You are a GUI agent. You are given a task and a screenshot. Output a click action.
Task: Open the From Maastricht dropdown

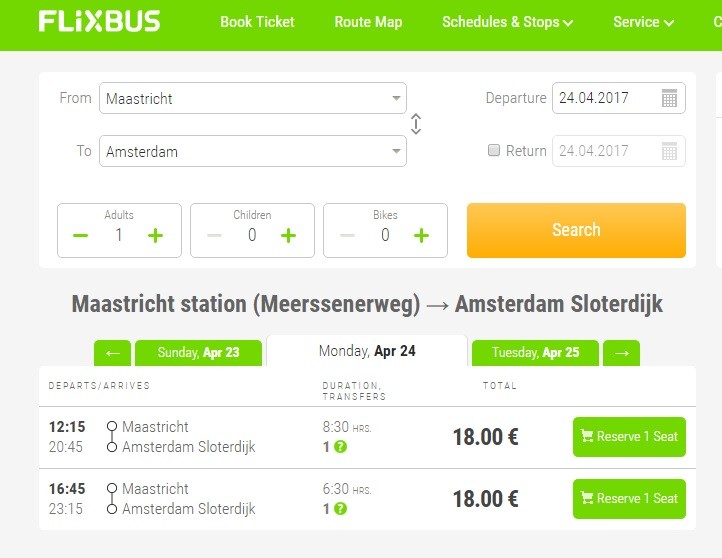tap(252, 98)
